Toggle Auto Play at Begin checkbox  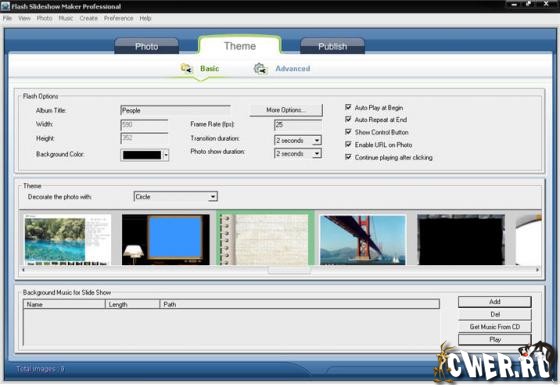coord(348,107)
